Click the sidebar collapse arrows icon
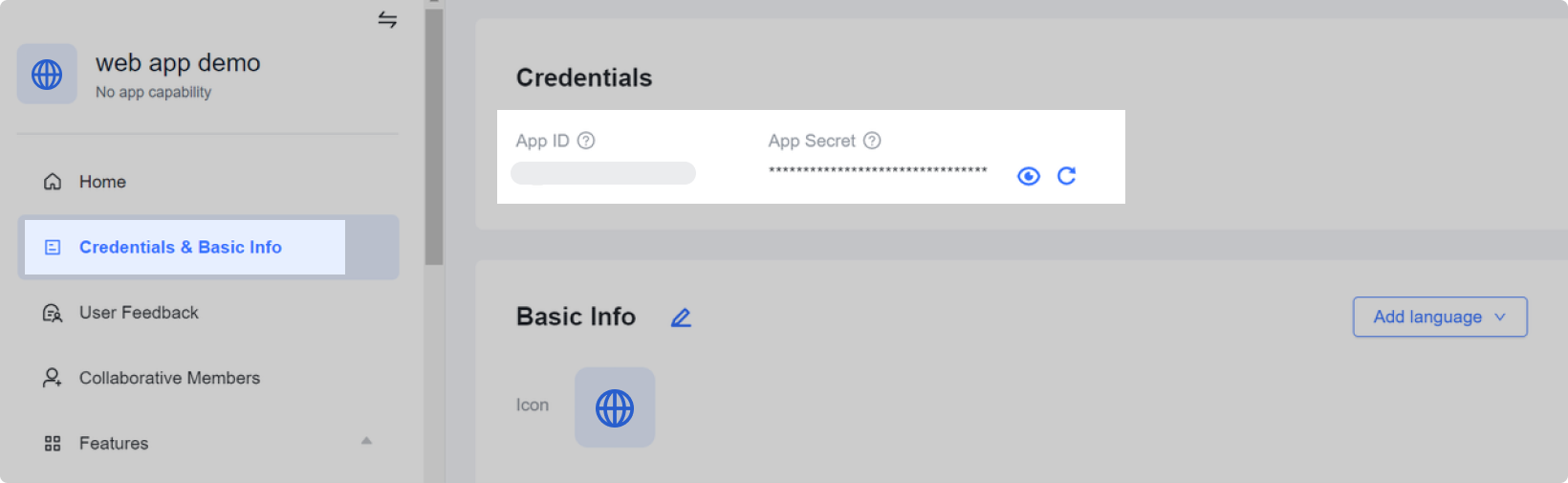The width and height of the screenshot is (1568, 483). click(x=387, y=20)
